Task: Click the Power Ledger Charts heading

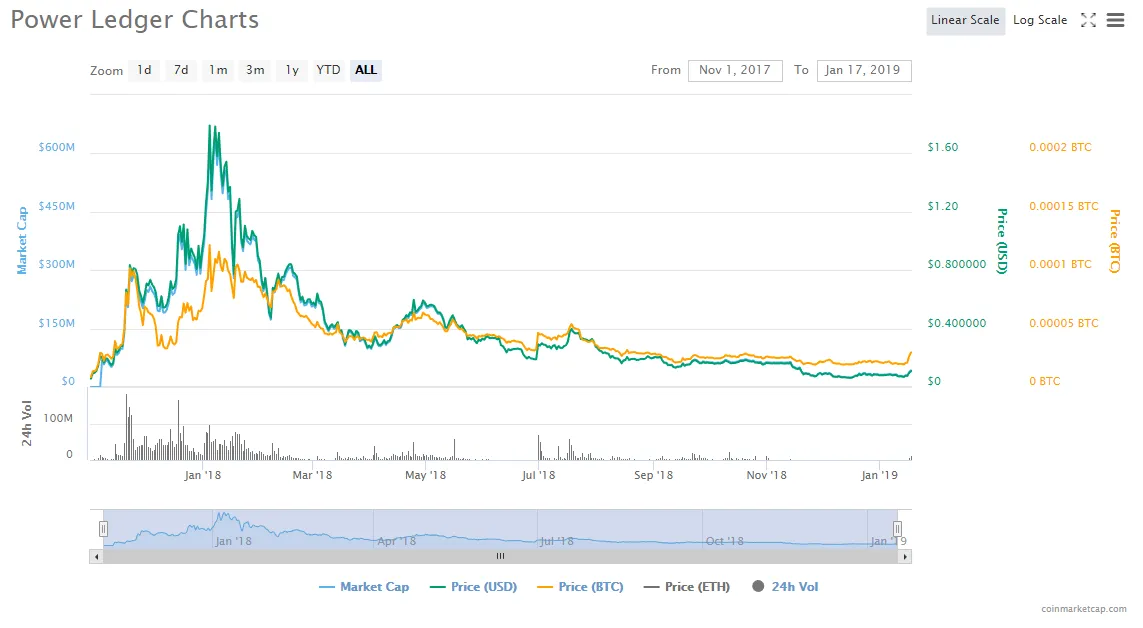Action: [135, 20]
